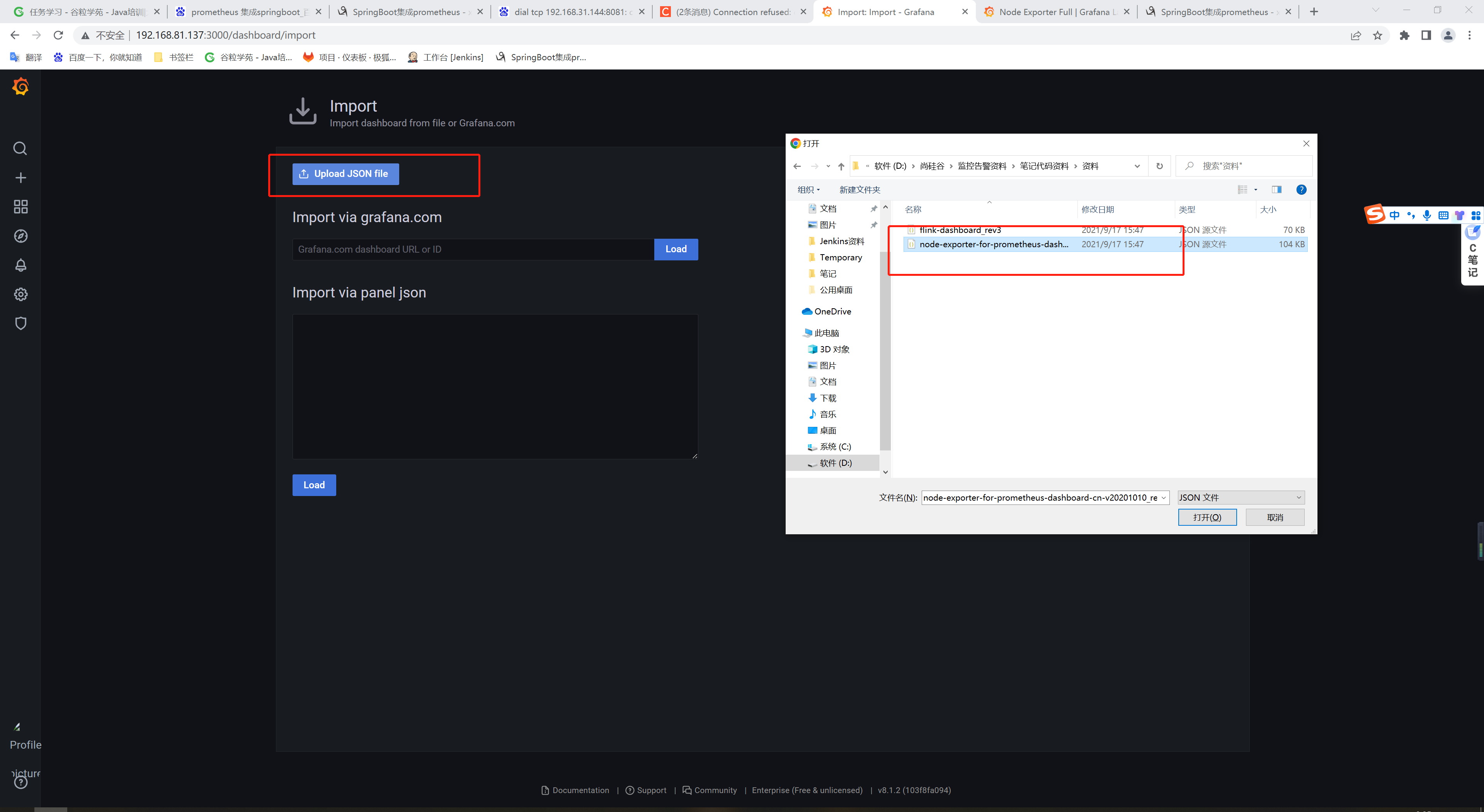1484x812 pixels.
Task: Open the Support footer link
Action: pos(646,790)
